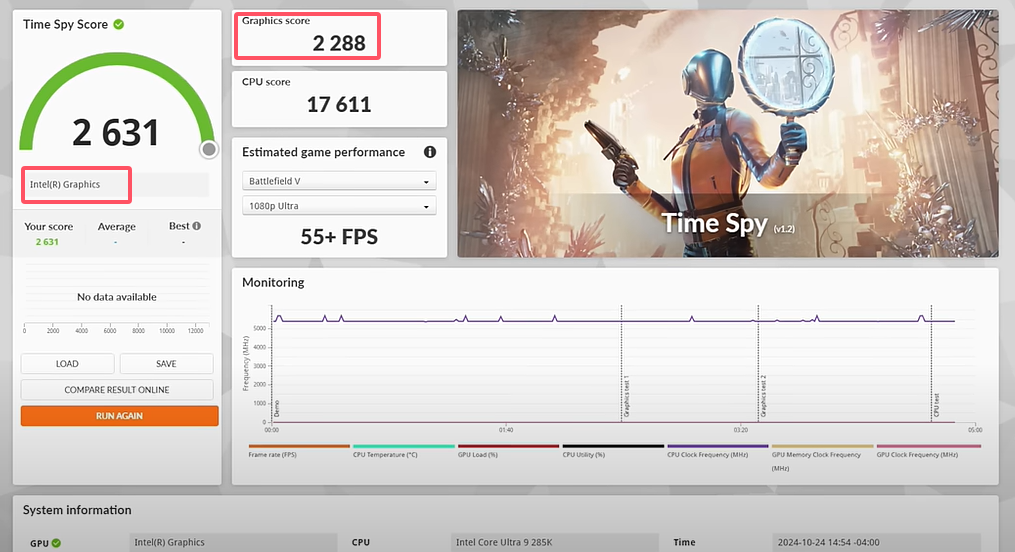Click the black CPU Utility color bar
The width and height of the screenshot is (1015, 552).
coord(613,446)
